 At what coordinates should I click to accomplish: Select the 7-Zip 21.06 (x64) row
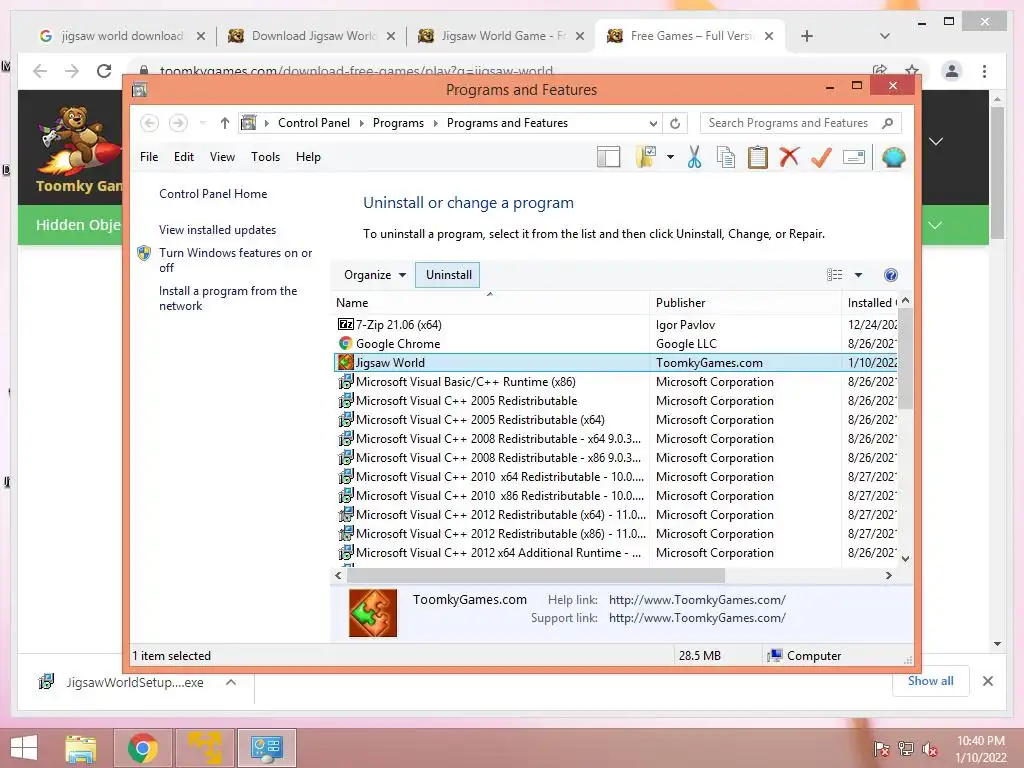(616, 325)
